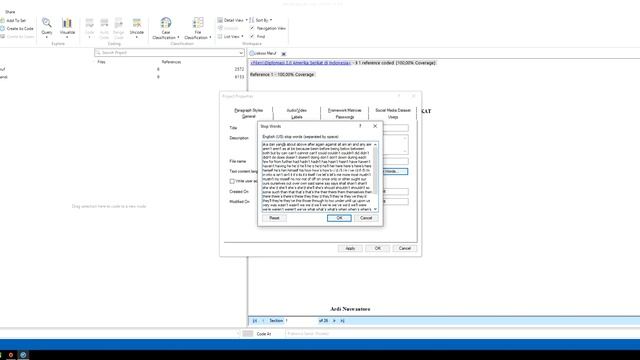Switch to the Users properties tab
Screen dimensions: 640x360
click(393, 117)
